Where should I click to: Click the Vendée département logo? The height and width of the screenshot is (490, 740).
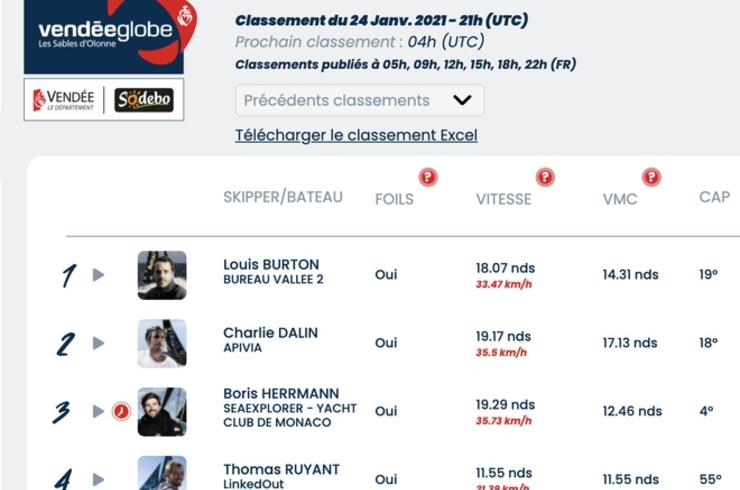tap(65, 100)
